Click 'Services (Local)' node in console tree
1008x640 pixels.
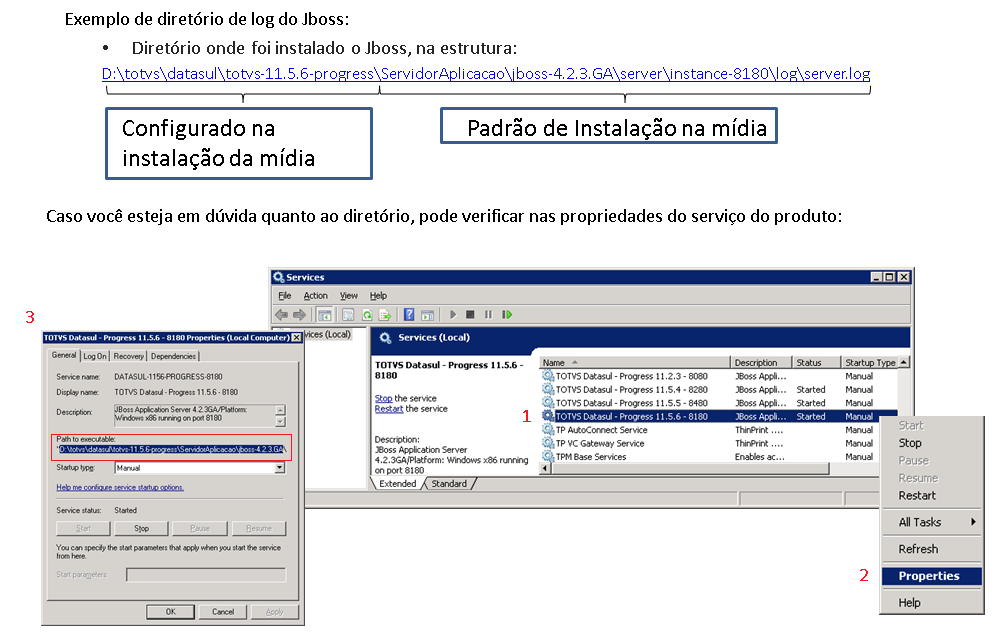point(328,335)
